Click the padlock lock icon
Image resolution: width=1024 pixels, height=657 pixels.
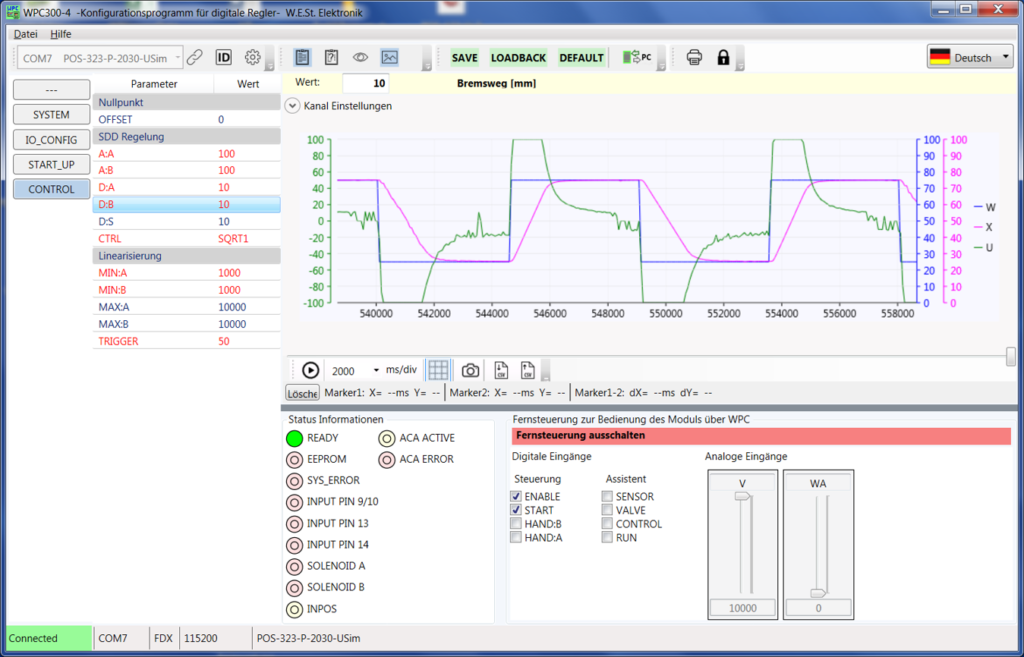tap(723, 57)
